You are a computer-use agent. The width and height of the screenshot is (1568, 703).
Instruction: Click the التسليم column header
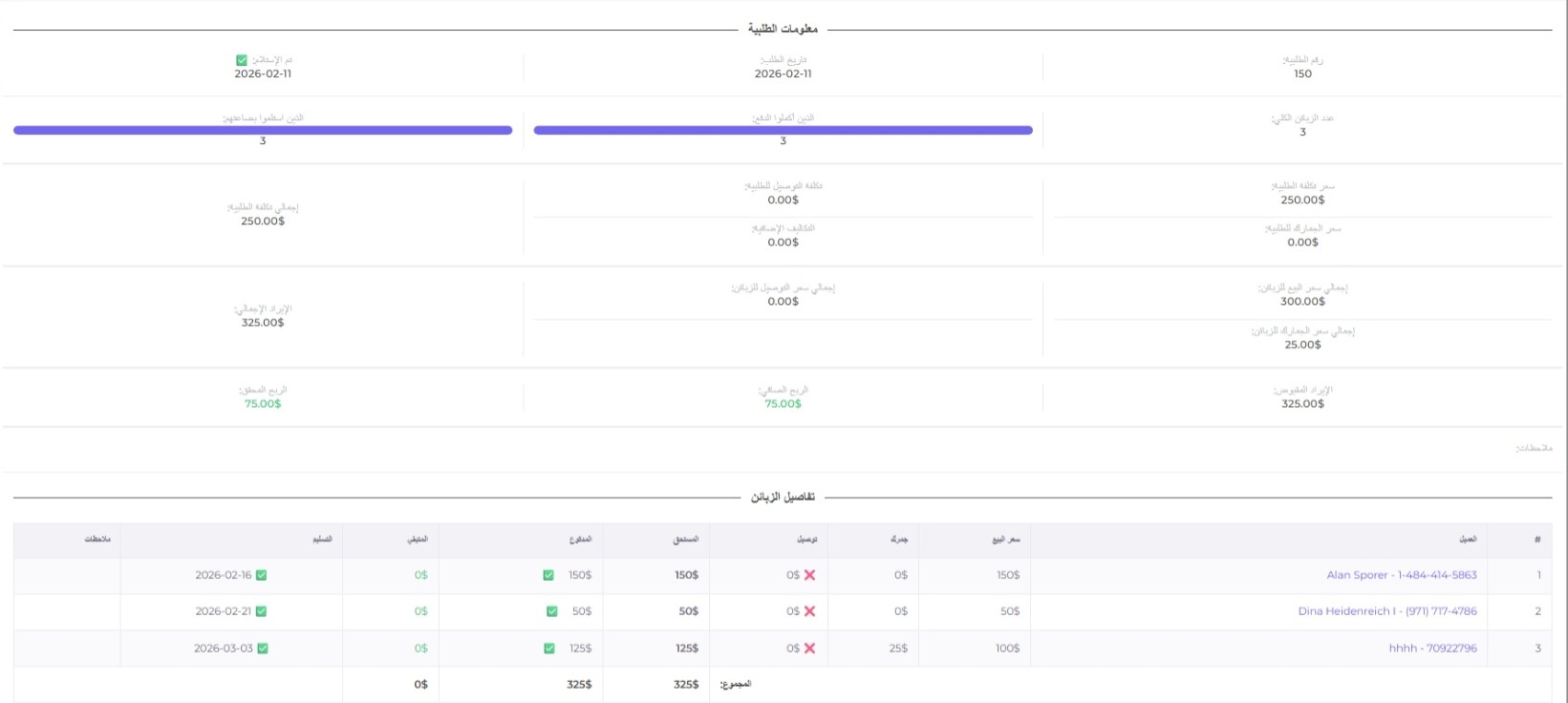(322, 540)
